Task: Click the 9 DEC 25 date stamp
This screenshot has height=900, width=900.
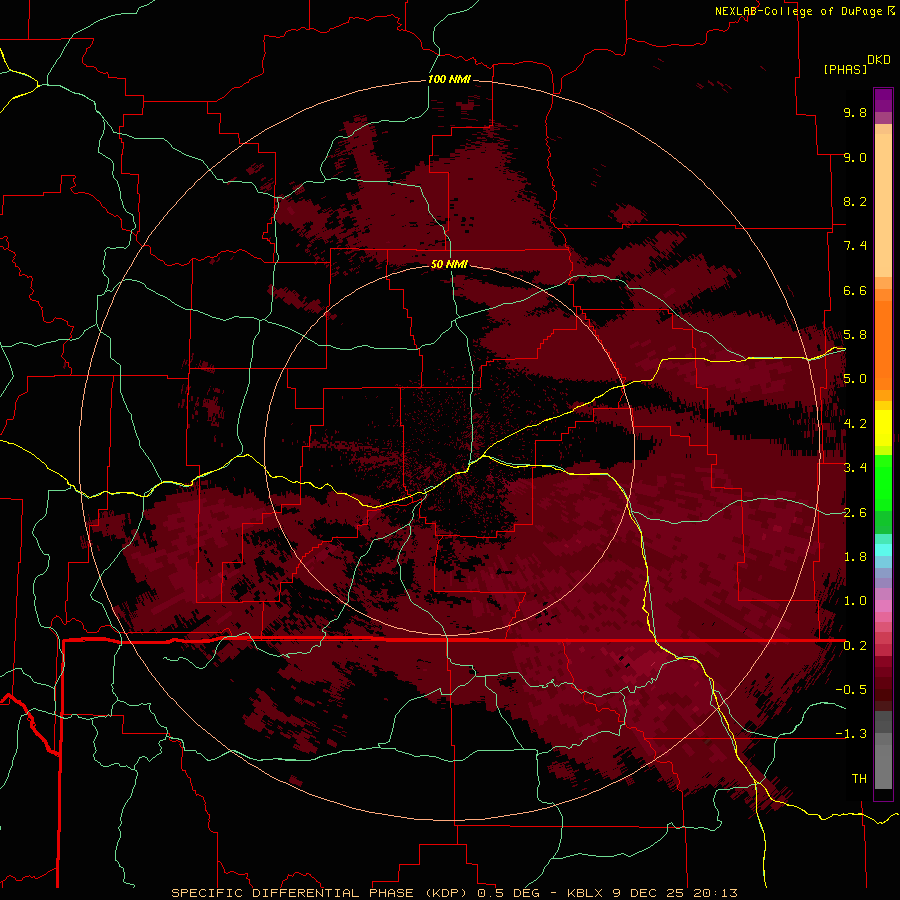Action: click(649, 893)
